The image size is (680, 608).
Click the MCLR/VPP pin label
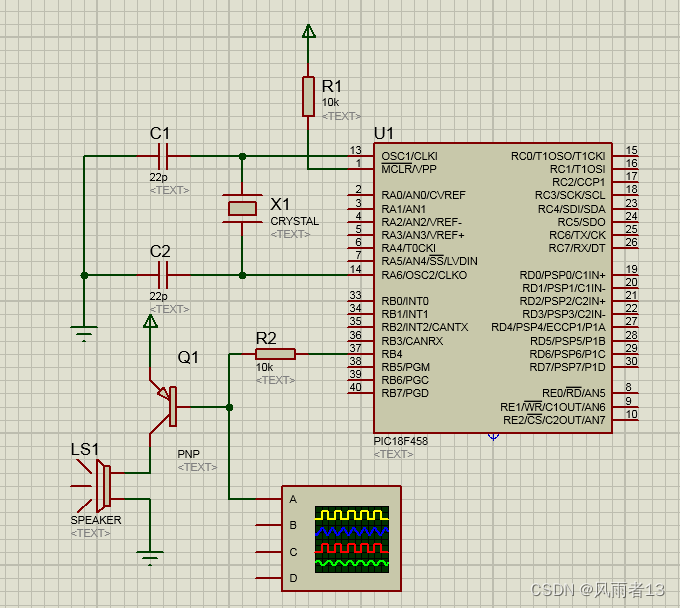(x=409, y=169)
